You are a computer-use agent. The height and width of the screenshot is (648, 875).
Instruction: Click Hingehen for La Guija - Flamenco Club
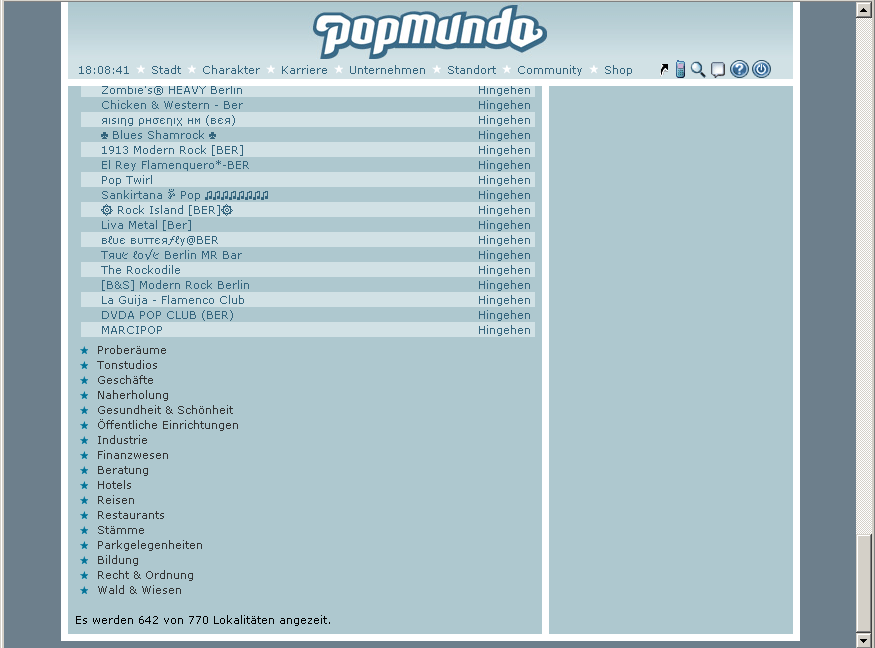504,300
